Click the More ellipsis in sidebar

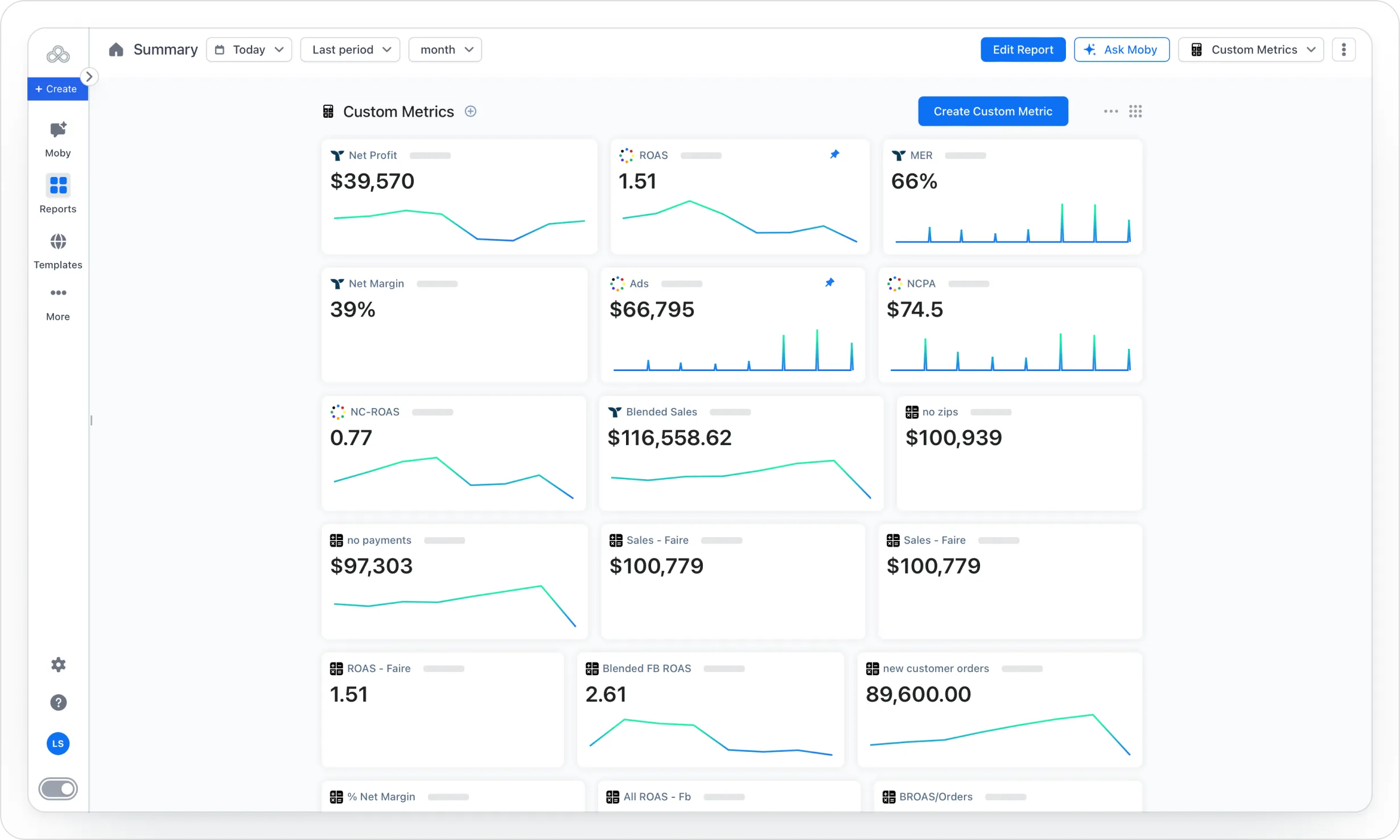[x=58, y=293]
